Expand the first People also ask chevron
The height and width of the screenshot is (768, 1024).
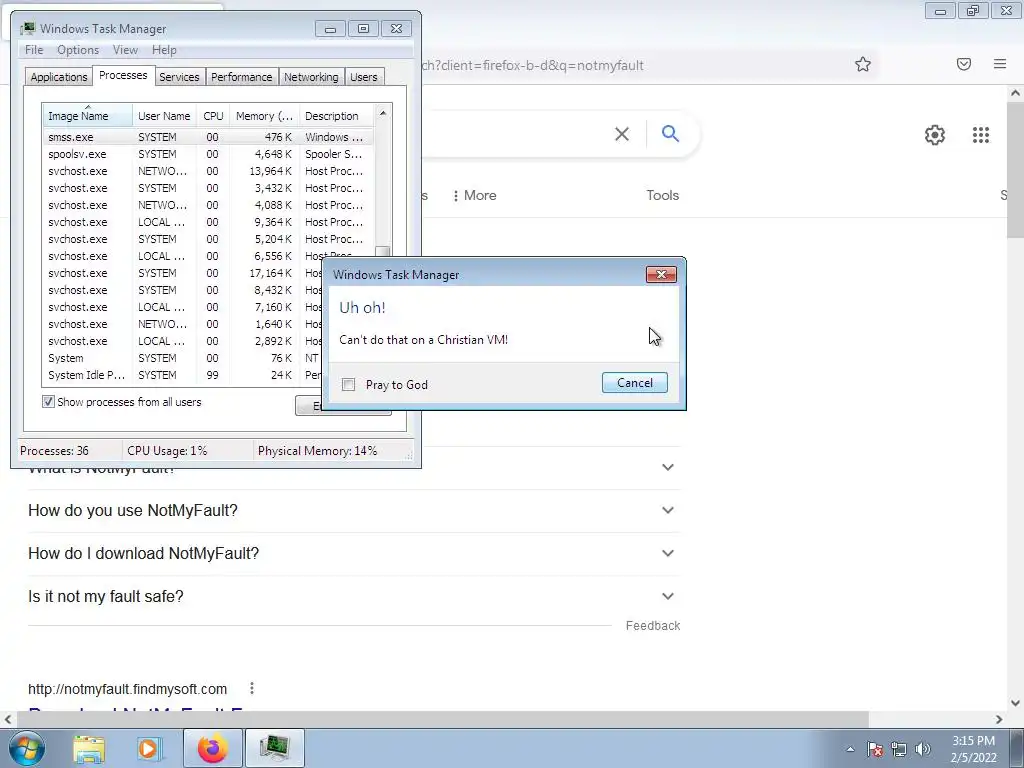click(667, 467)
